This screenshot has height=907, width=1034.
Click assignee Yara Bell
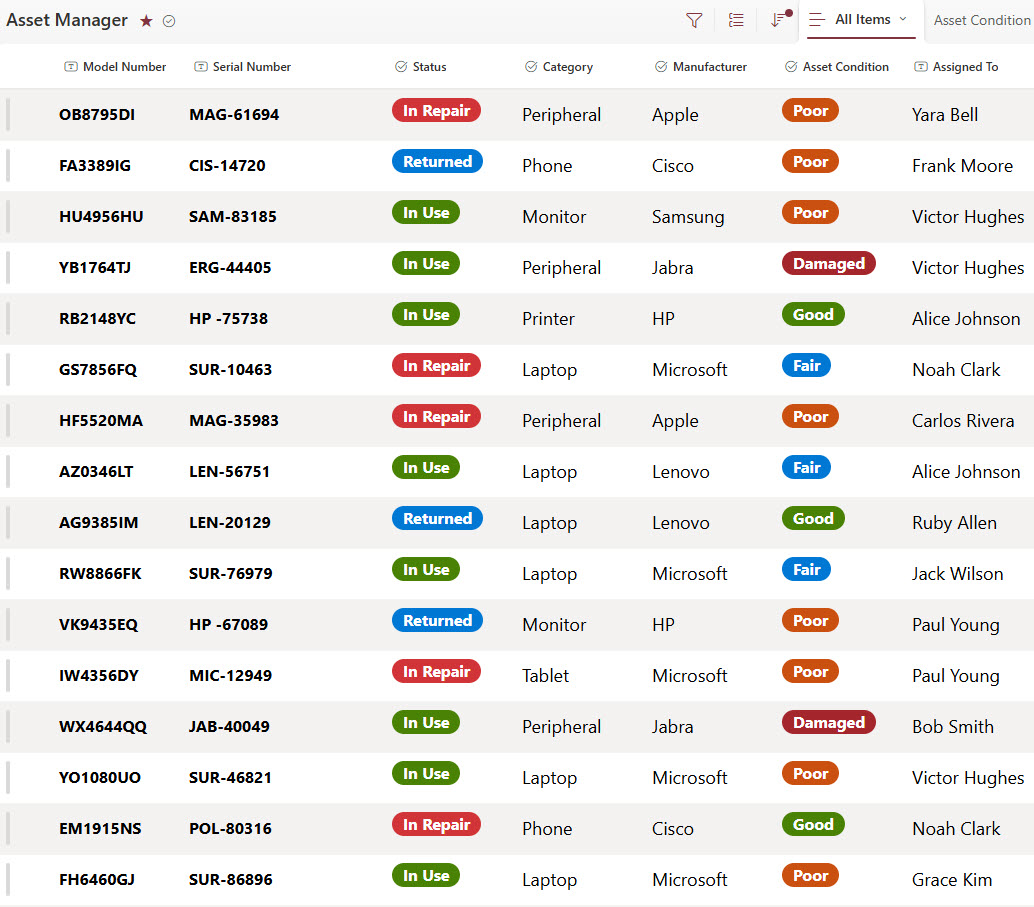pos(944,115)
